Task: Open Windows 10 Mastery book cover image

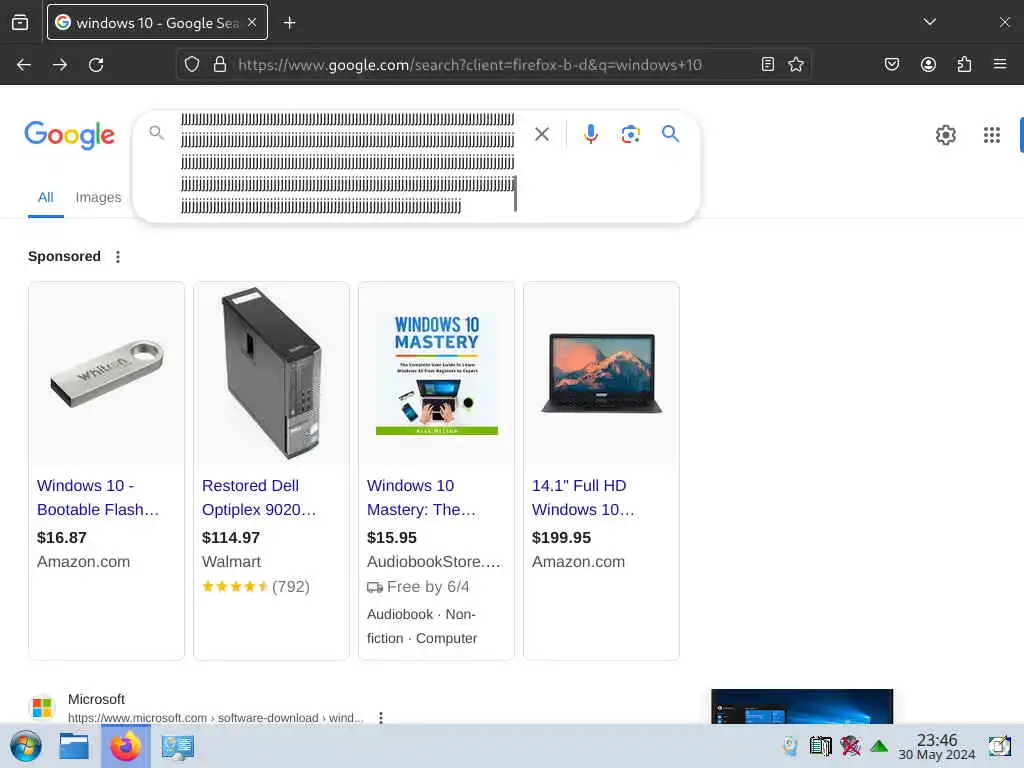Action: pos(436,374)
